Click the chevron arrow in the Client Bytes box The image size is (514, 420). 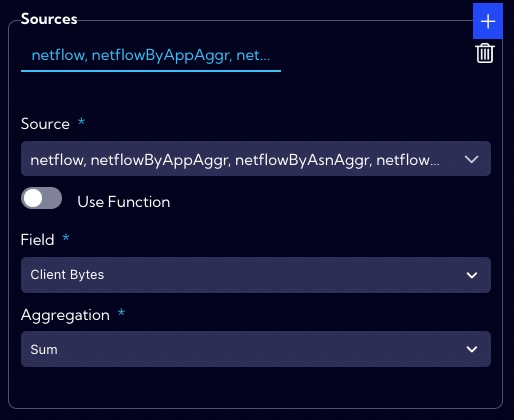click(x=472, y=275)
